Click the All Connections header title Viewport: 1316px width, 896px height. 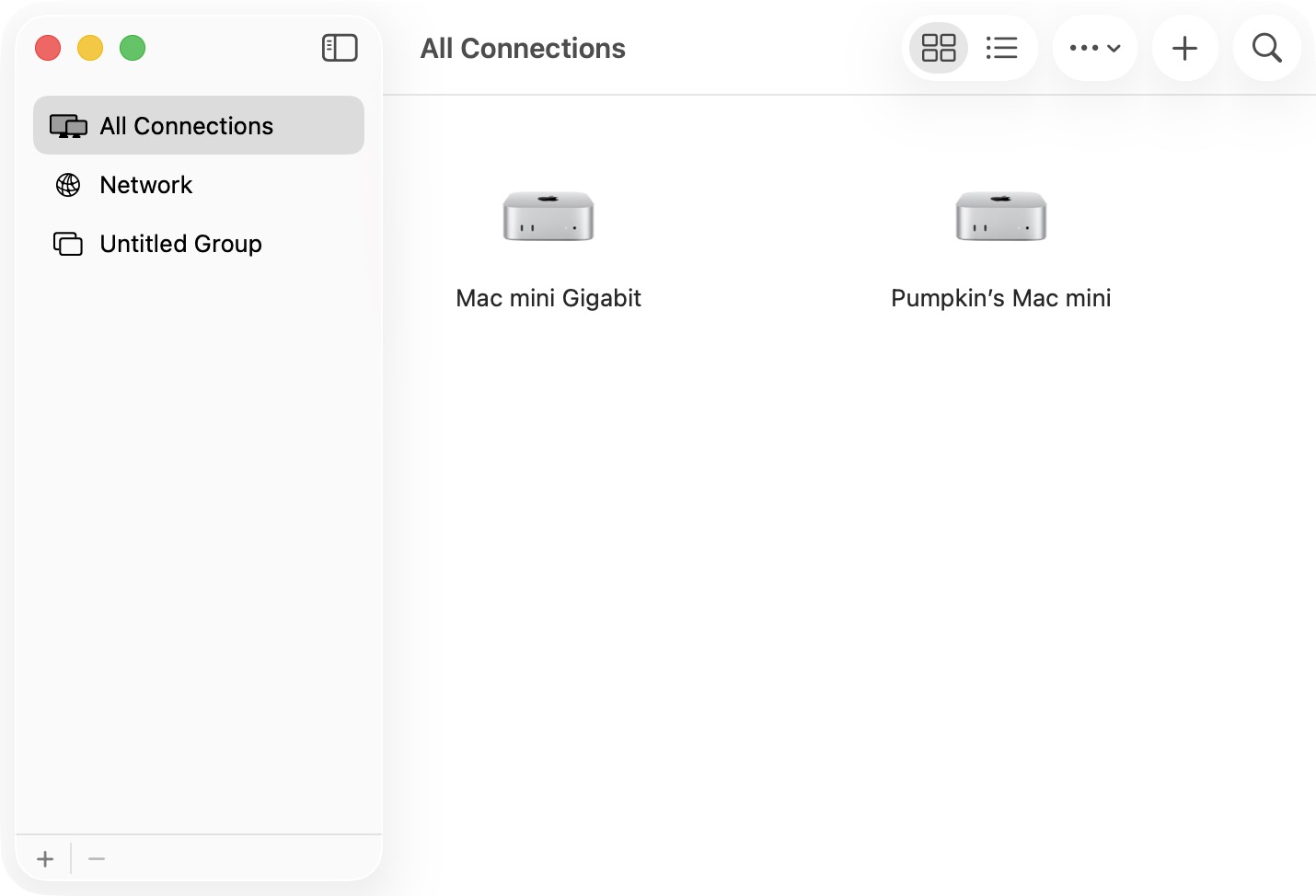click(x=523, y=48)
